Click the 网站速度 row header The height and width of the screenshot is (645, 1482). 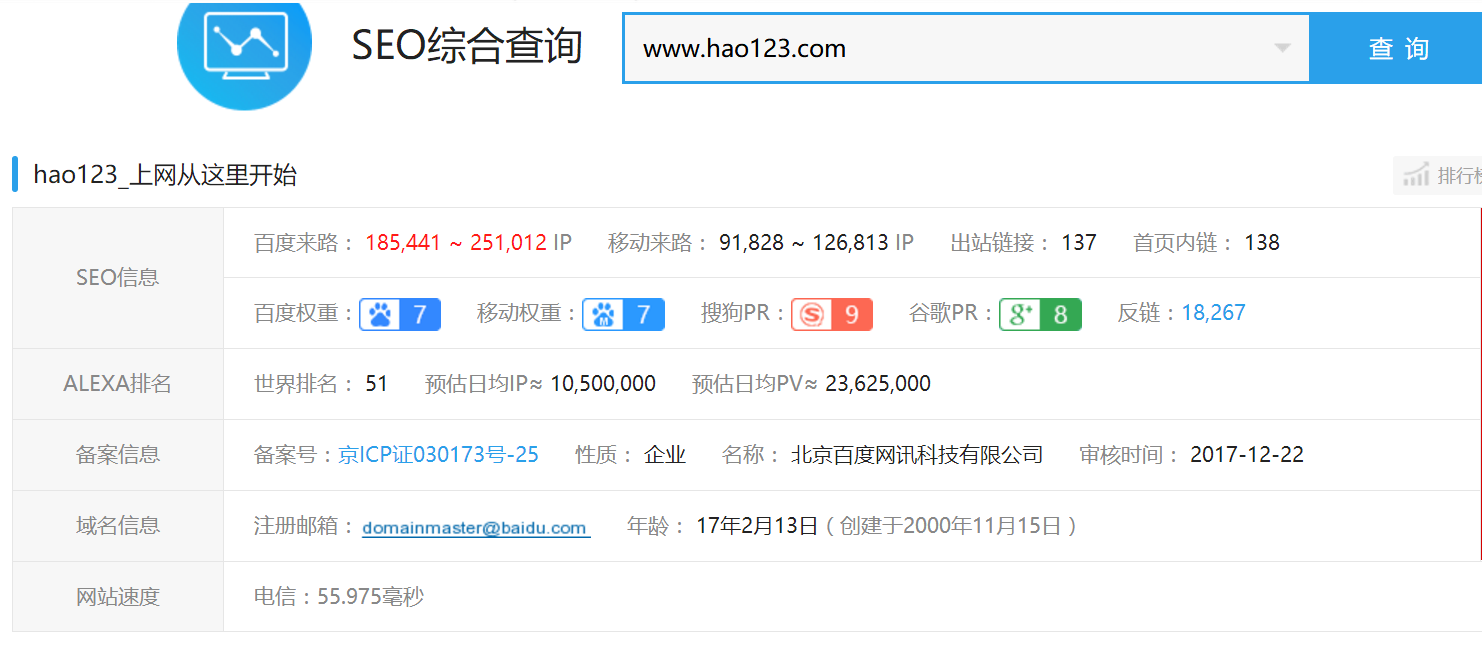118,597
